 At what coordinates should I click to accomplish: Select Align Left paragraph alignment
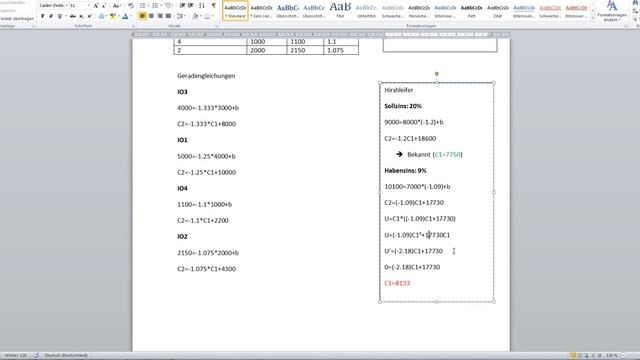point(142,16)
